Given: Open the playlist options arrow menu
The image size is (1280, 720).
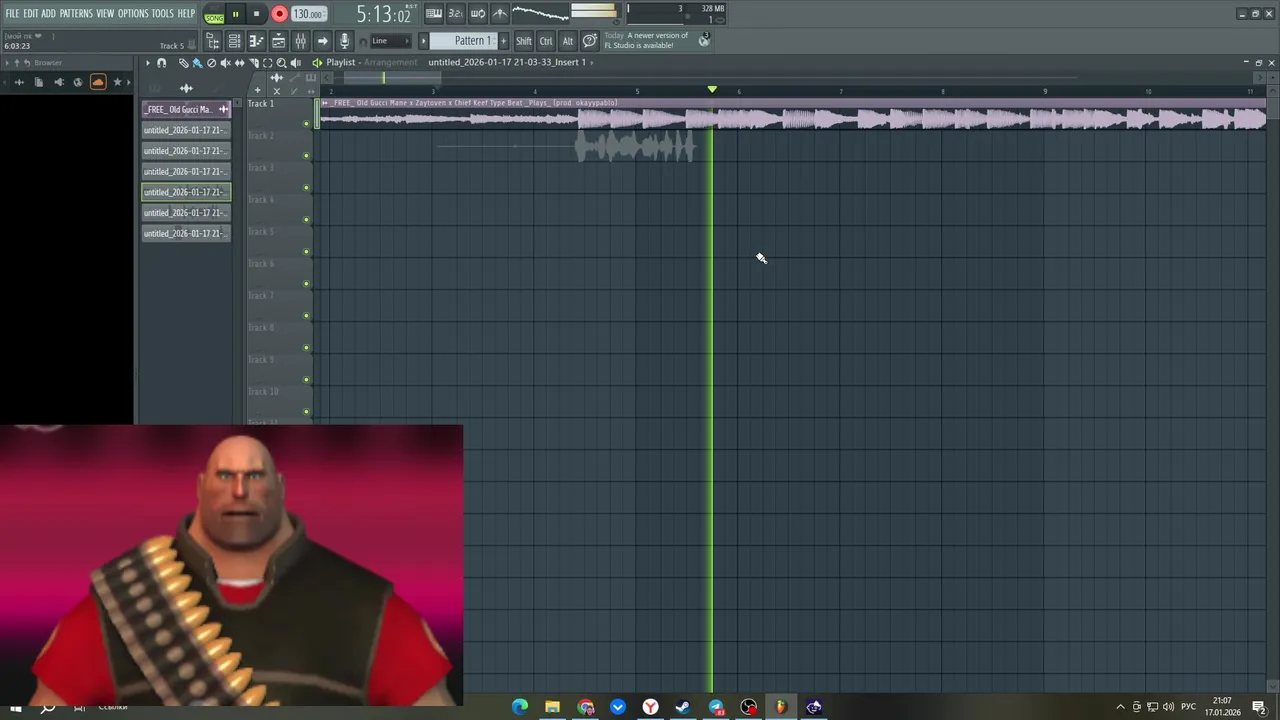Looking at the screenshot, I should click(x=147, y=62).
